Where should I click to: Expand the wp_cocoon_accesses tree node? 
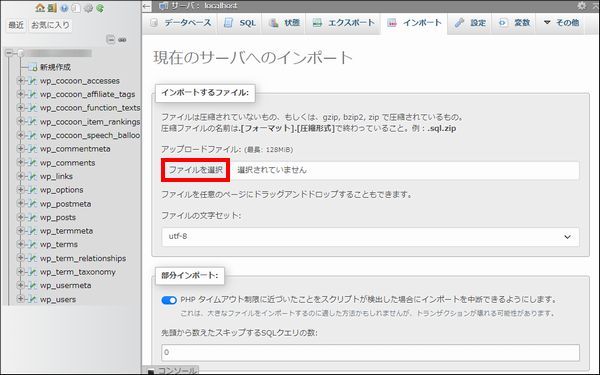point(21,81)
